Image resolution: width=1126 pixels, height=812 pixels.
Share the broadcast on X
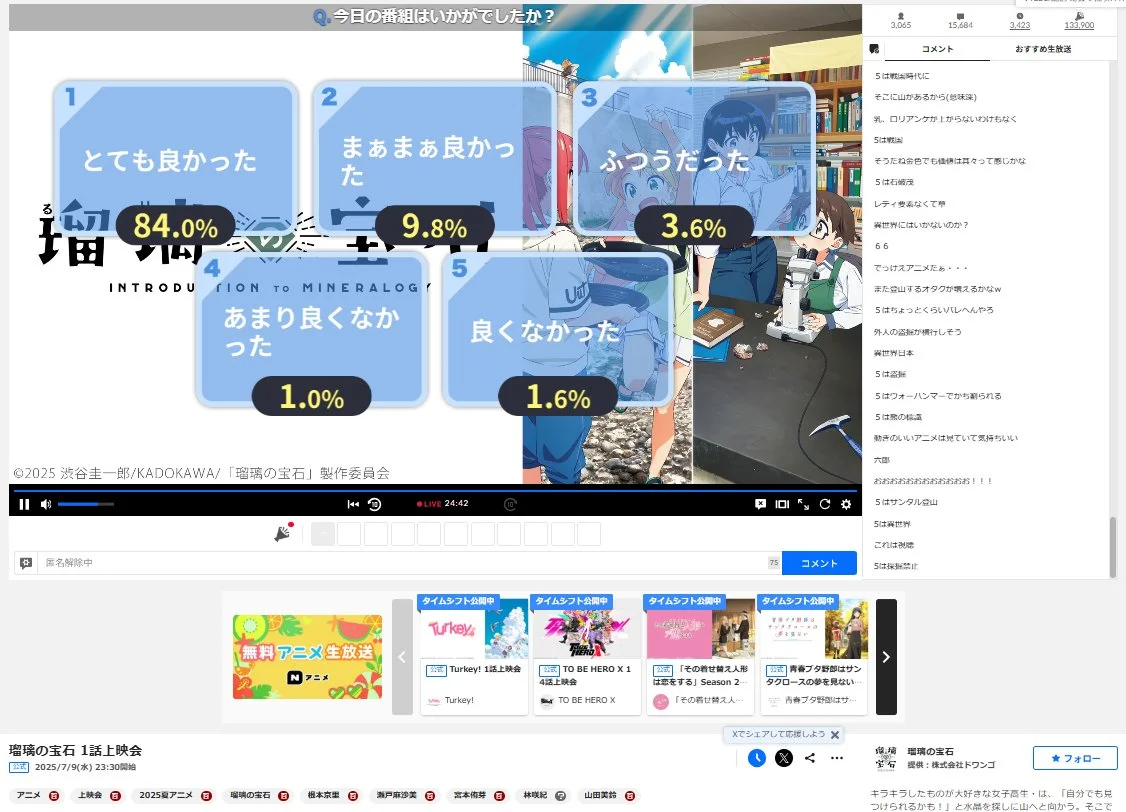click(783, 758)
